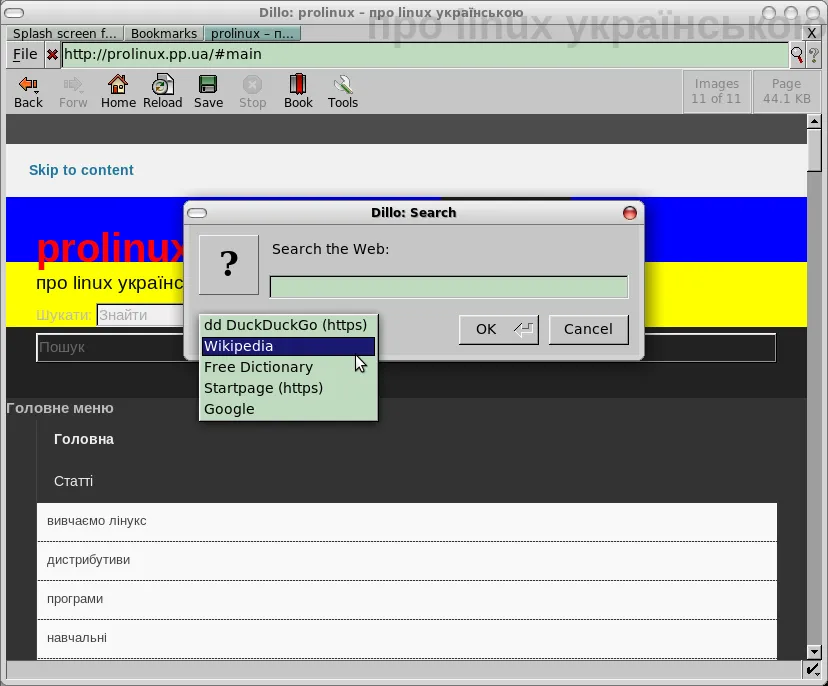Click the Знайти search field on page
This screenshot has width=828, height=686.
pyautogui.click(x=140, y=315)
